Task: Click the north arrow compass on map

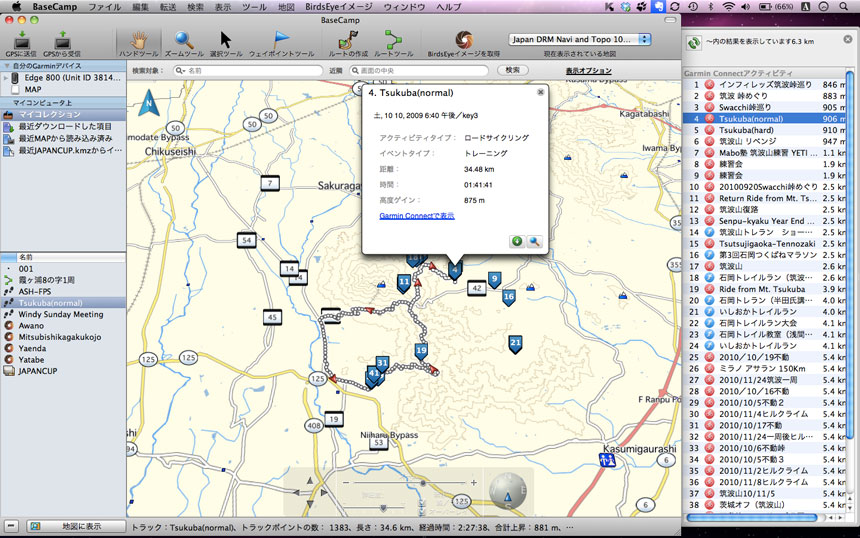Action: click(x=149, y=103)
